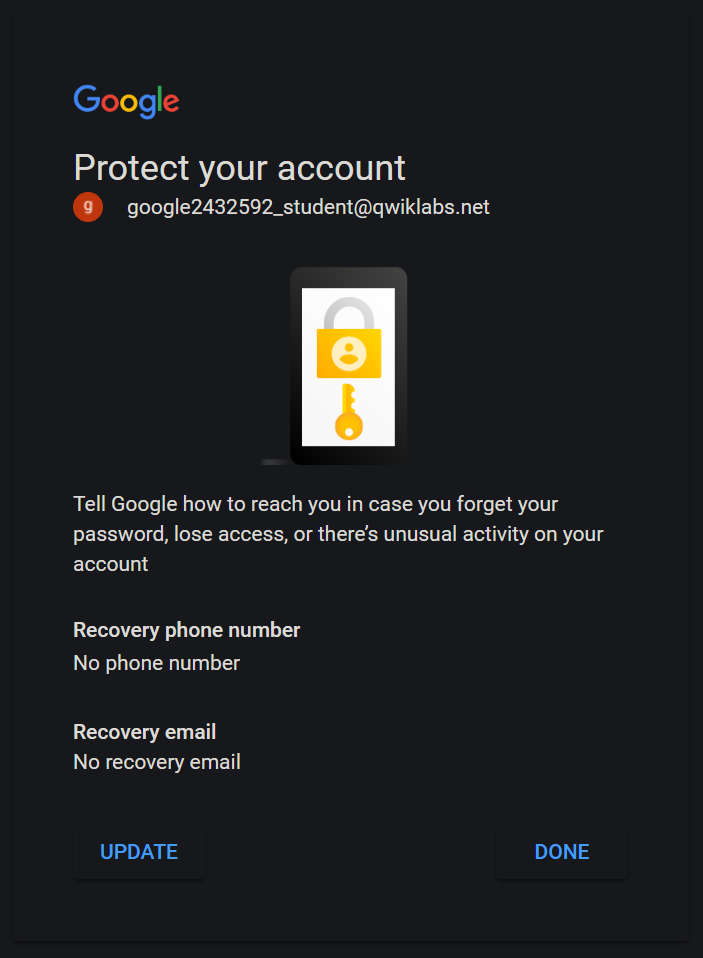Click the blue 'G' letter in the Google logo
This screenshot has height=958, width=703.
pyautogui.click(x=87, y=98)
